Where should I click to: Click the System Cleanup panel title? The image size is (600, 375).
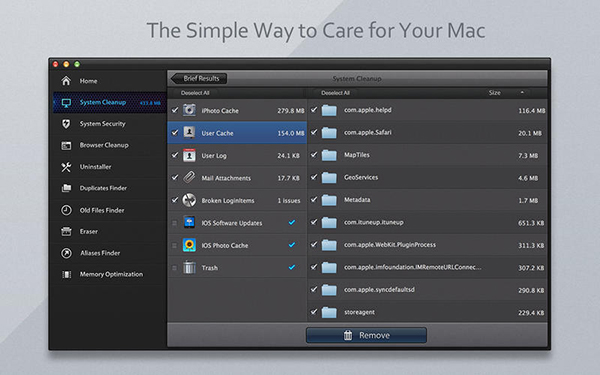pyautogui.click(x=357, y=78)
